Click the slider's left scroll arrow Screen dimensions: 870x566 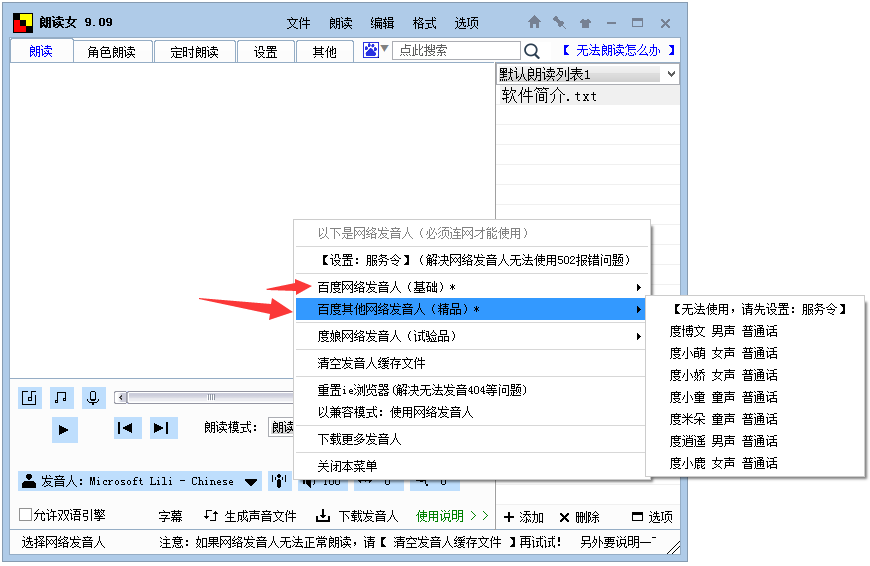click(120, 397)
